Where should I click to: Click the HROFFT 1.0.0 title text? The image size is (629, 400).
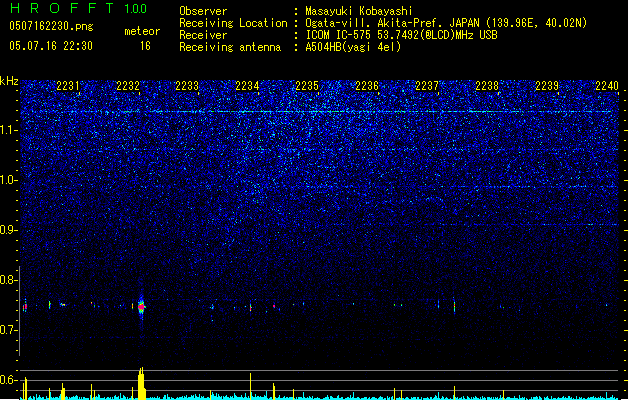pyautogui.click(x=79, y=8)
